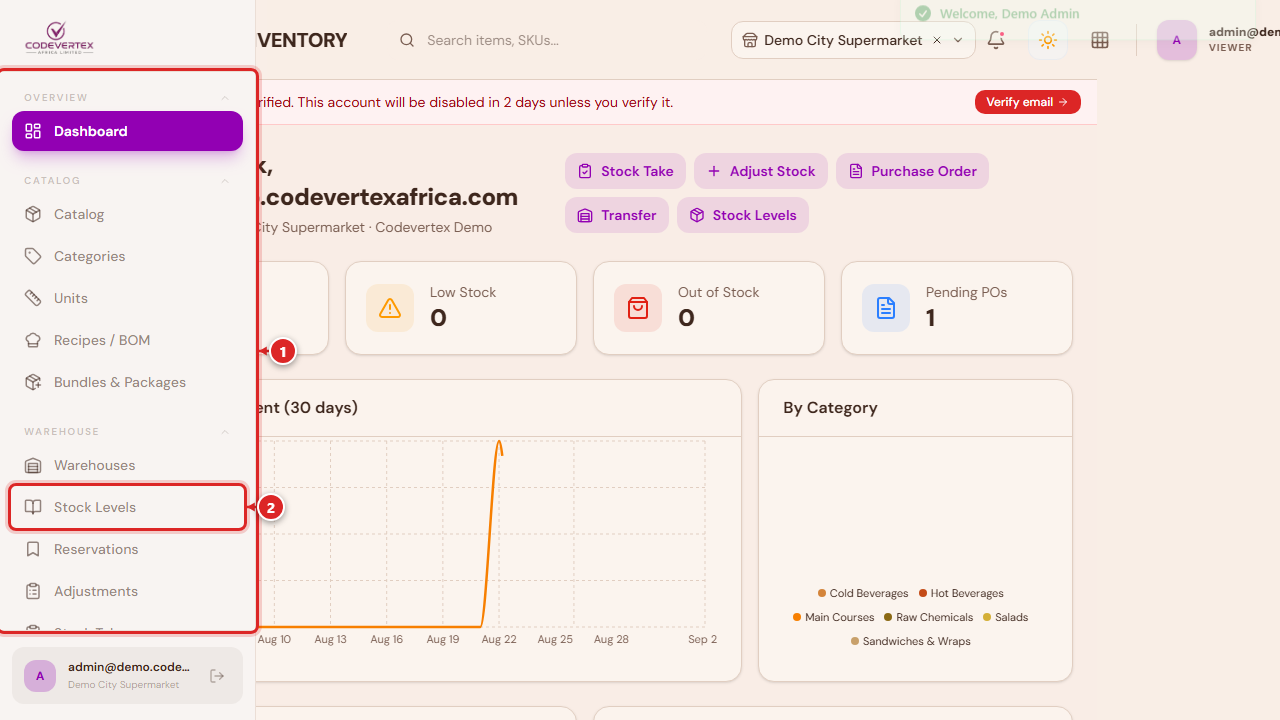The height and width of the screenshot is (720, 1280).
Task: Open the Pending POs card
Action: tap(957, 308)
